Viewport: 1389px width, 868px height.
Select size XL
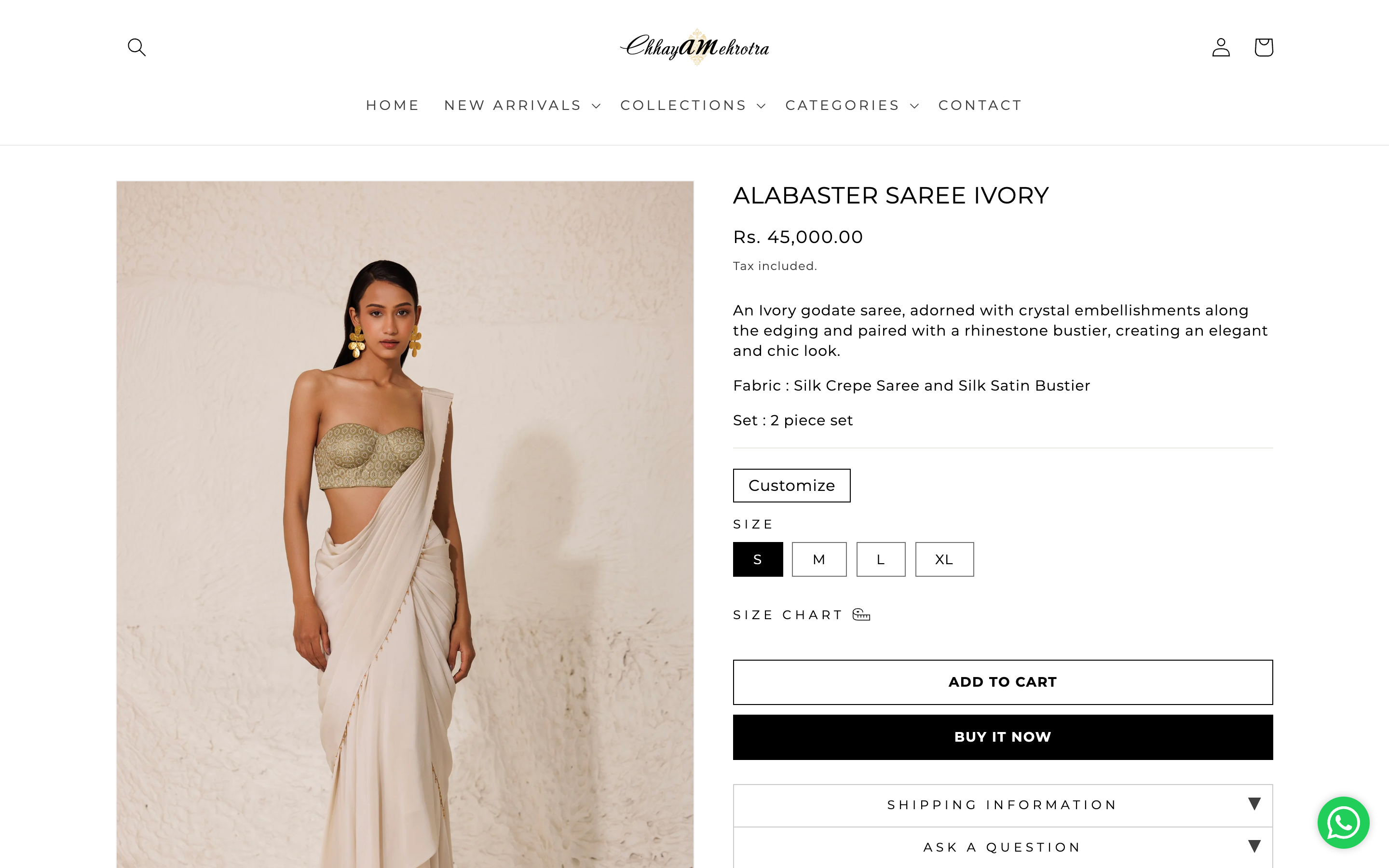944,559
